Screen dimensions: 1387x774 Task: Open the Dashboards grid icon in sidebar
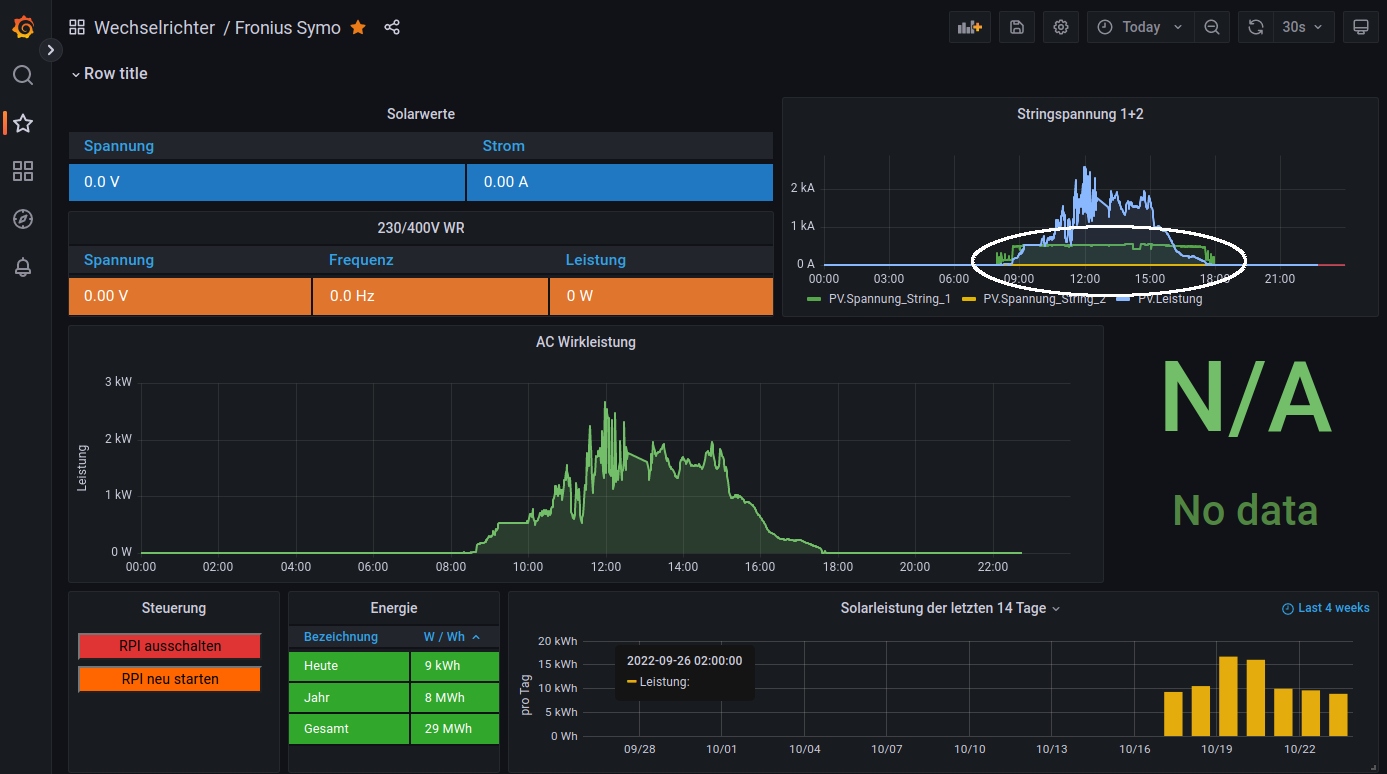tap(23, 171)
